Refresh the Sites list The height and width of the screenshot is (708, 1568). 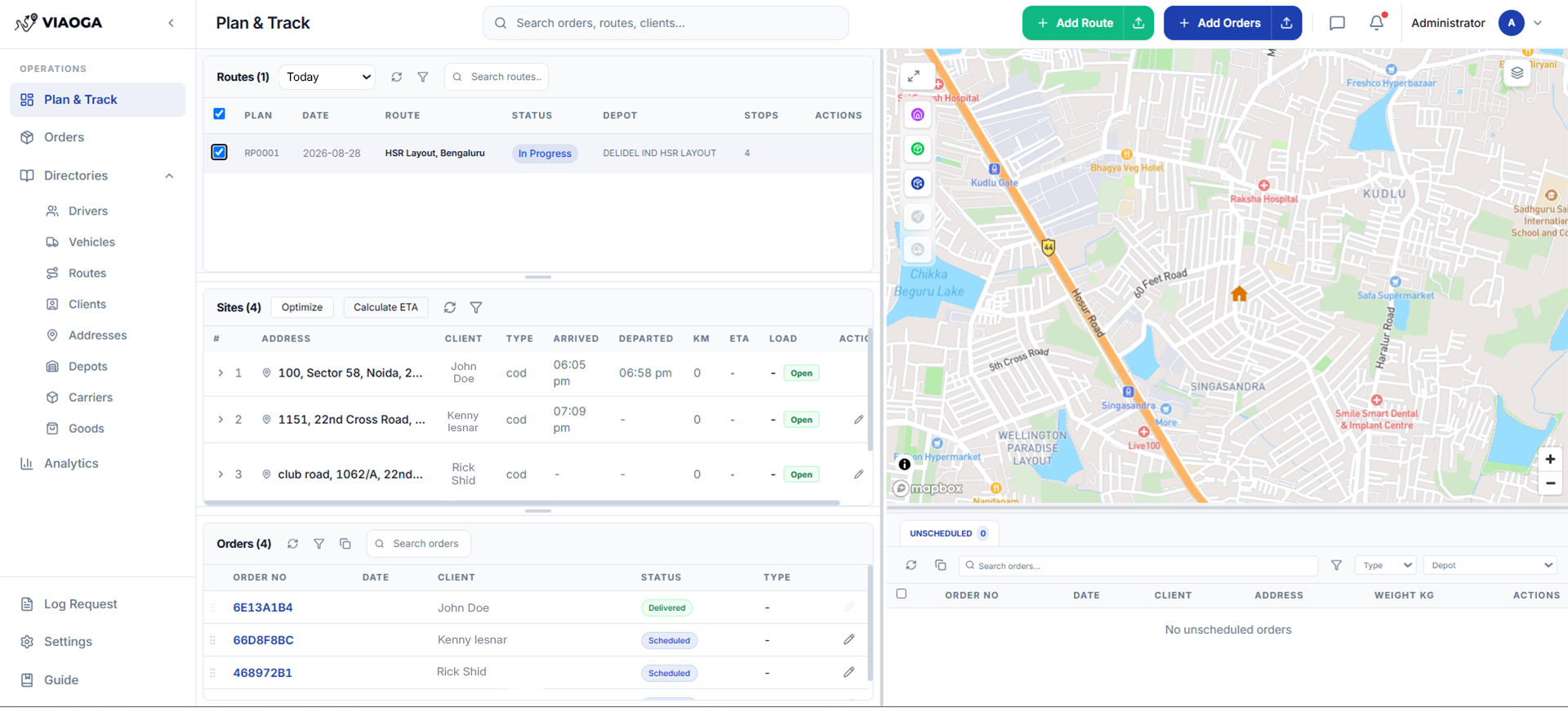point(450,307)
